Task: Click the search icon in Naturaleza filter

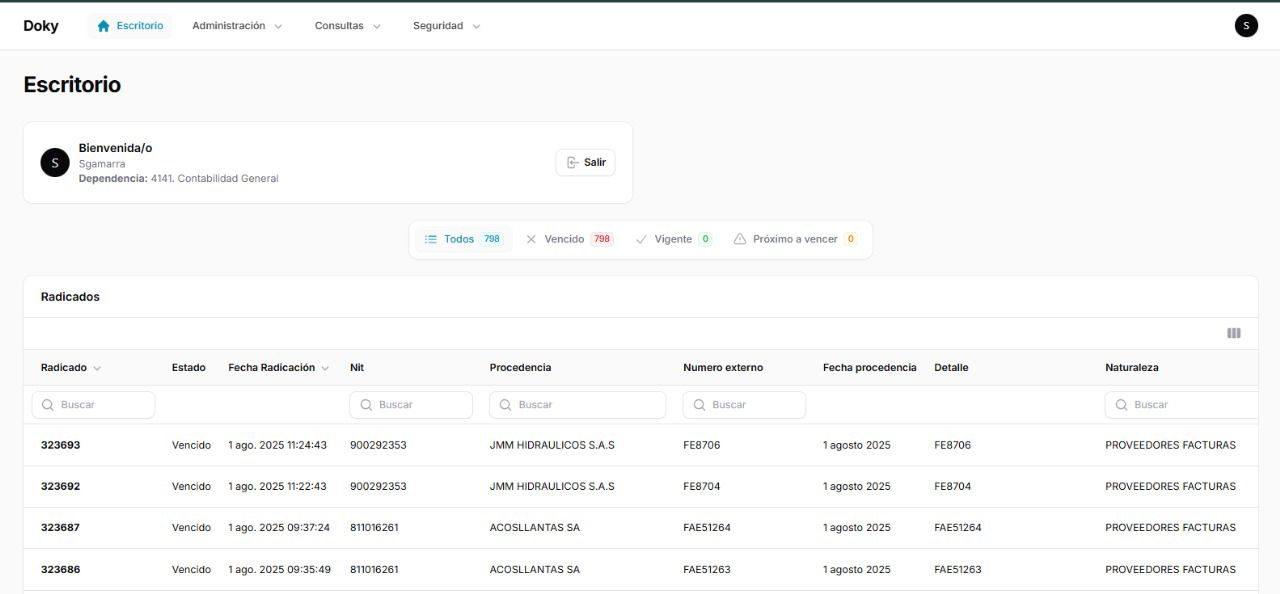Action: (1122, 405)
